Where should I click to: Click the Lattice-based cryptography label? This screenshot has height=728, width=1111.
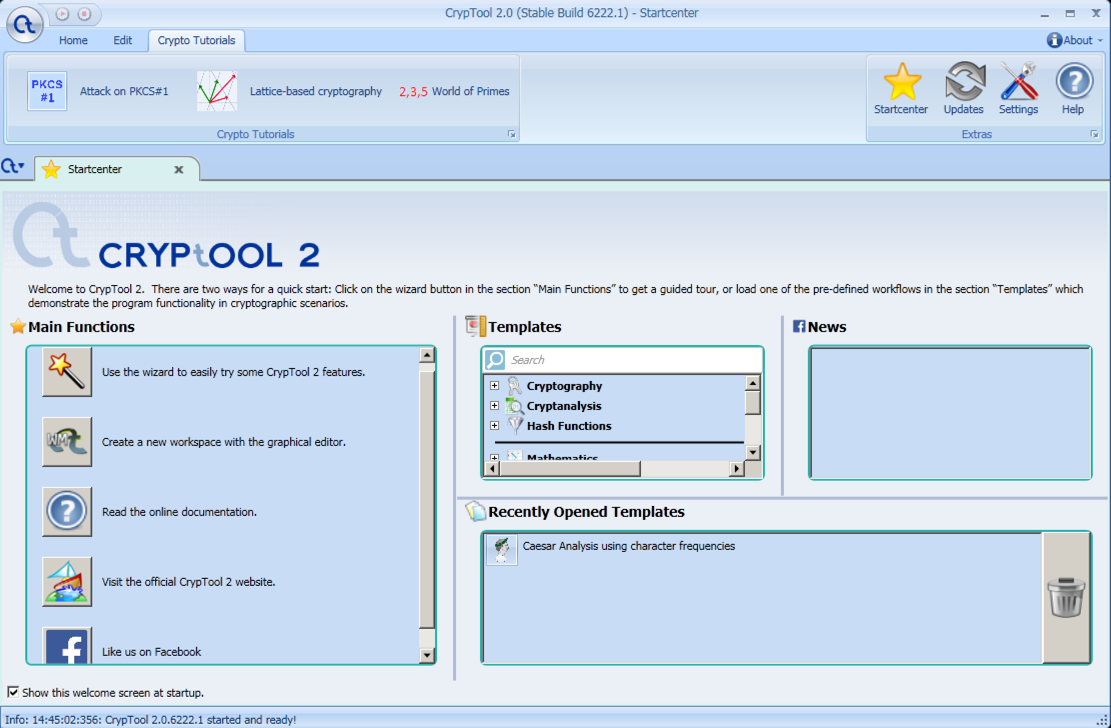coord(316,91)
